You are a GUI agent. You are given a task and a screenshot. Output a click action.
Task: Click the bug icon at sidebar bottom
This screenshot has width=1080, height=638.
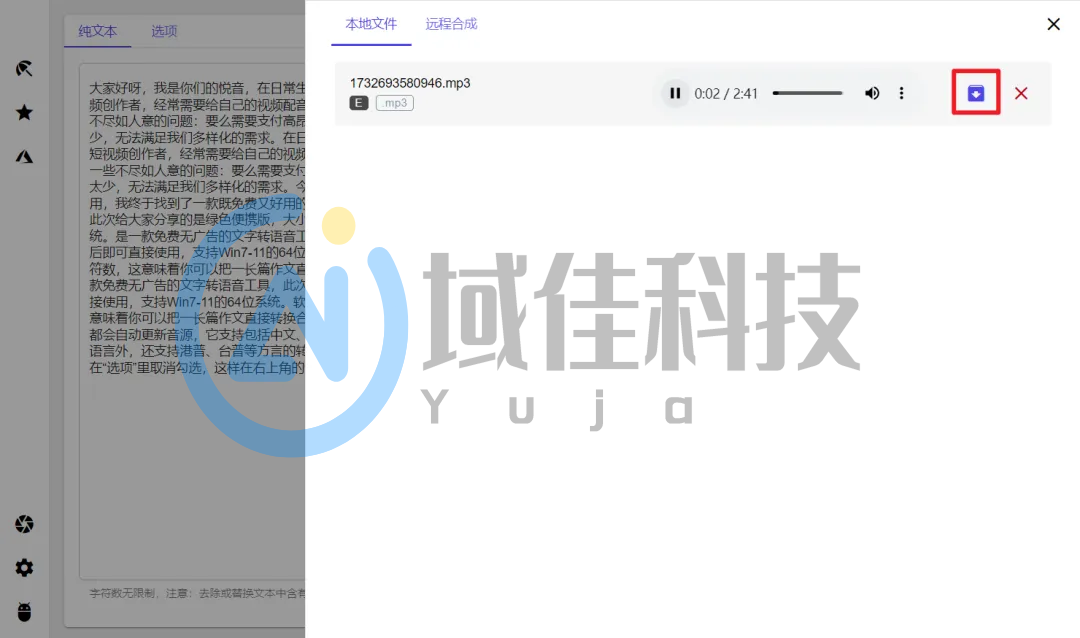[x=24, y=612]
